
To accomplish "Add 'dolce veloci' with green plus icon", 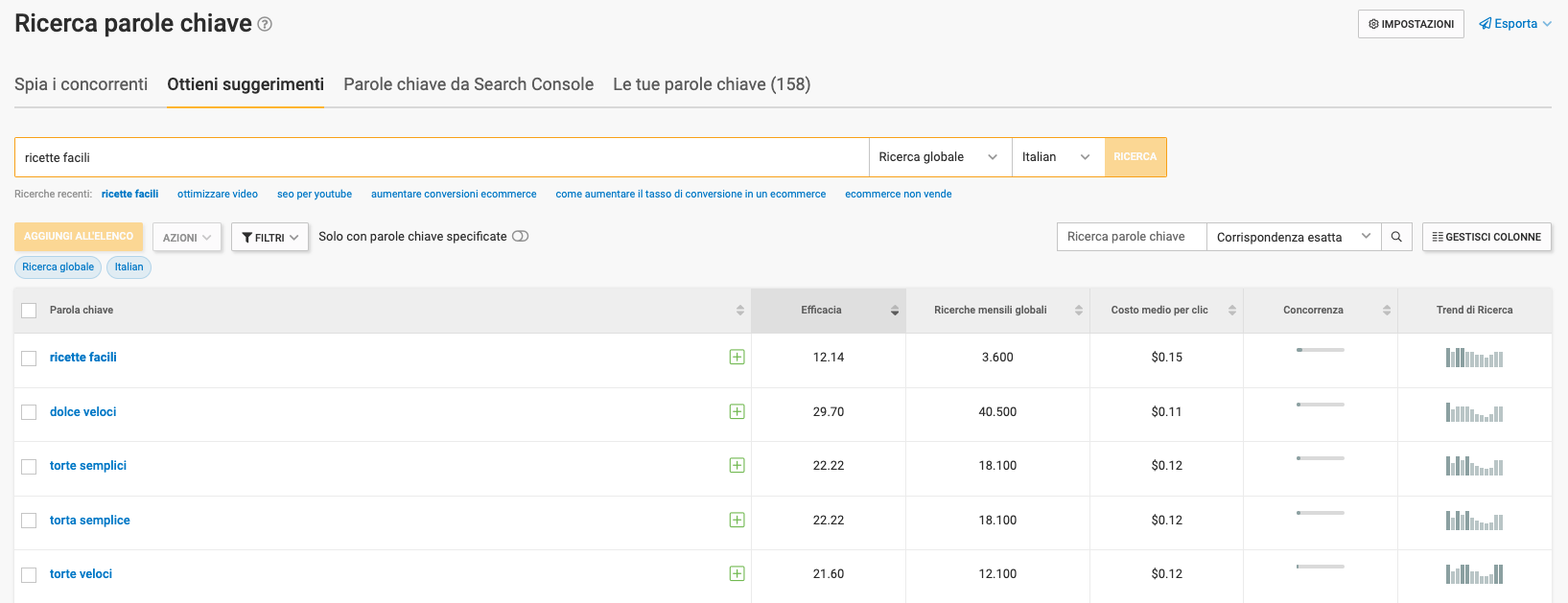I will [x=737, y=411].
